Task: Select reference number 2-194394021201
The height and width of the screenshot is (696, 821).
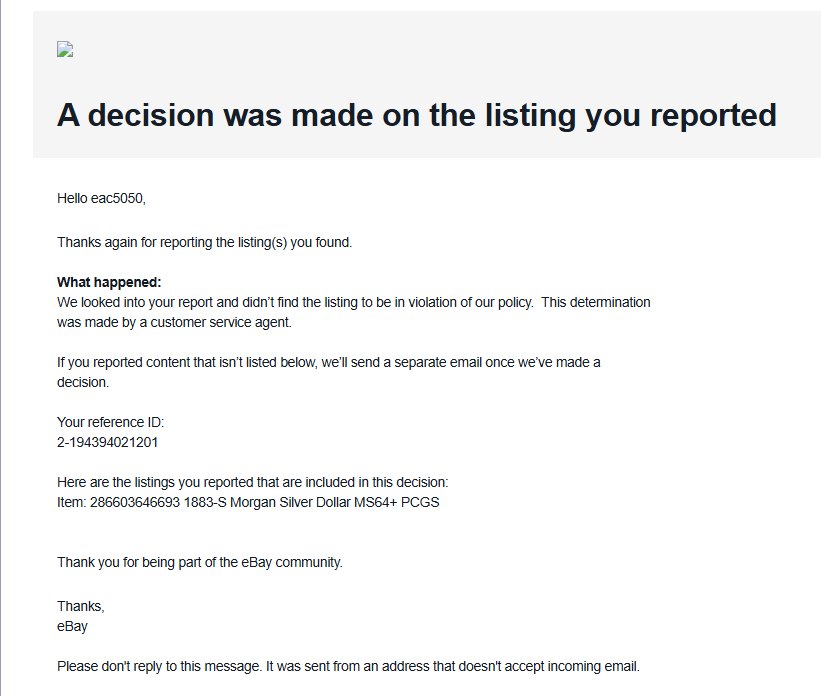Action: click(x=107, y=442)
